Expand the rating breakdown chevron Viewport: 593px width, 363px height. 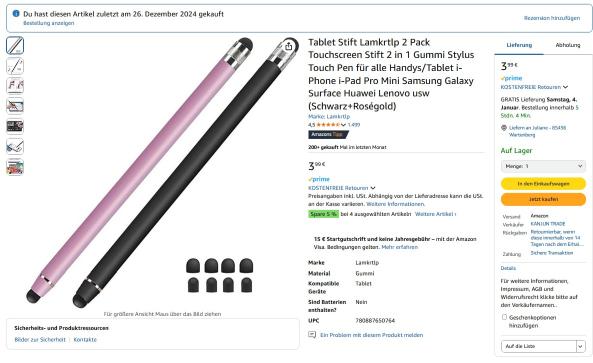343,125
